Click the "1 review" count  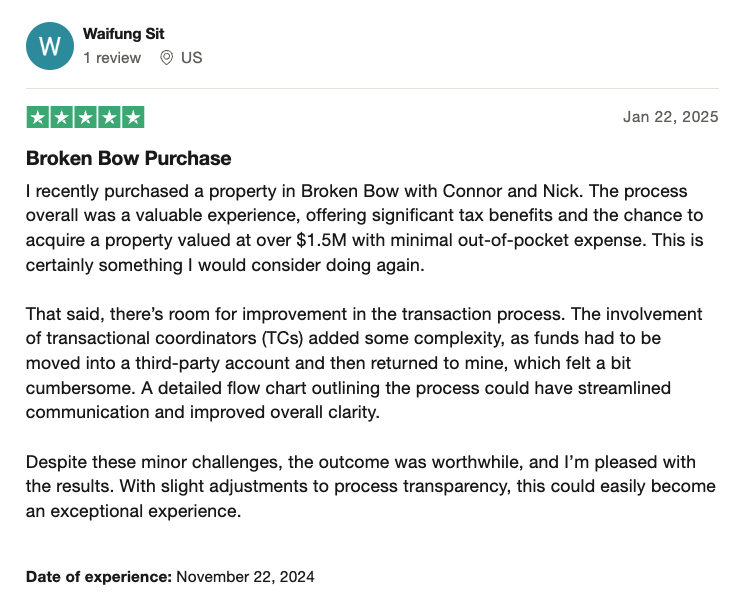(x=112, y=58)
